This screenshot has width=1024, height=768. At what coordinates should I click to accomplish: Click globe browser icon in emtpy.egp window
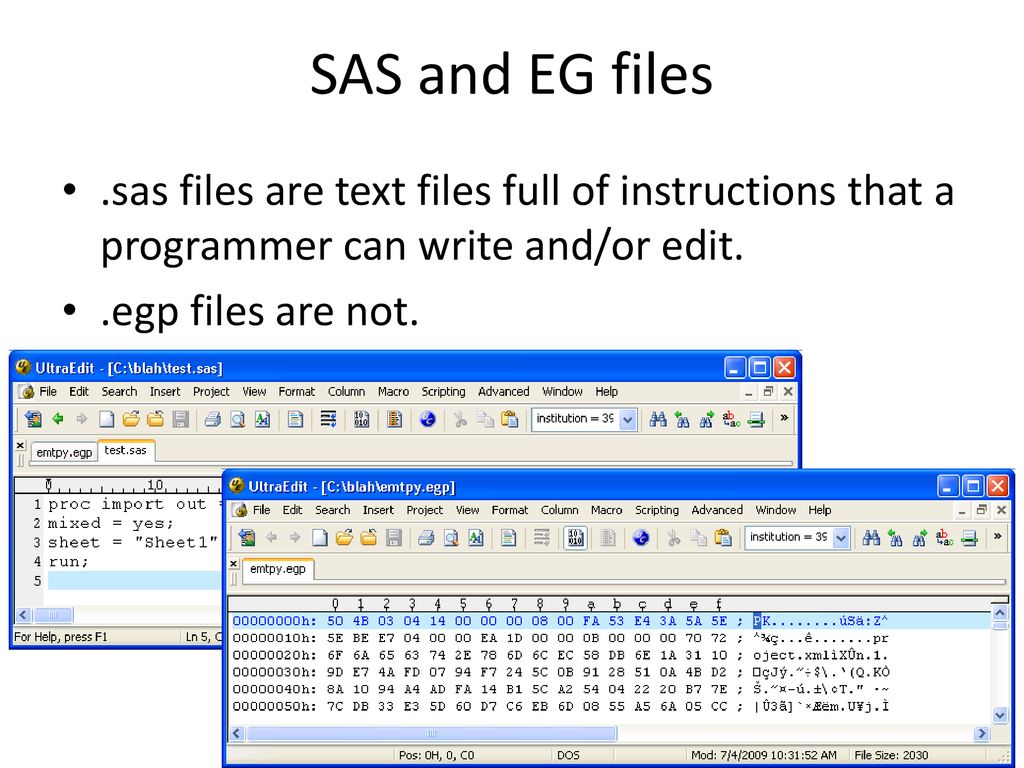point(641,538)
